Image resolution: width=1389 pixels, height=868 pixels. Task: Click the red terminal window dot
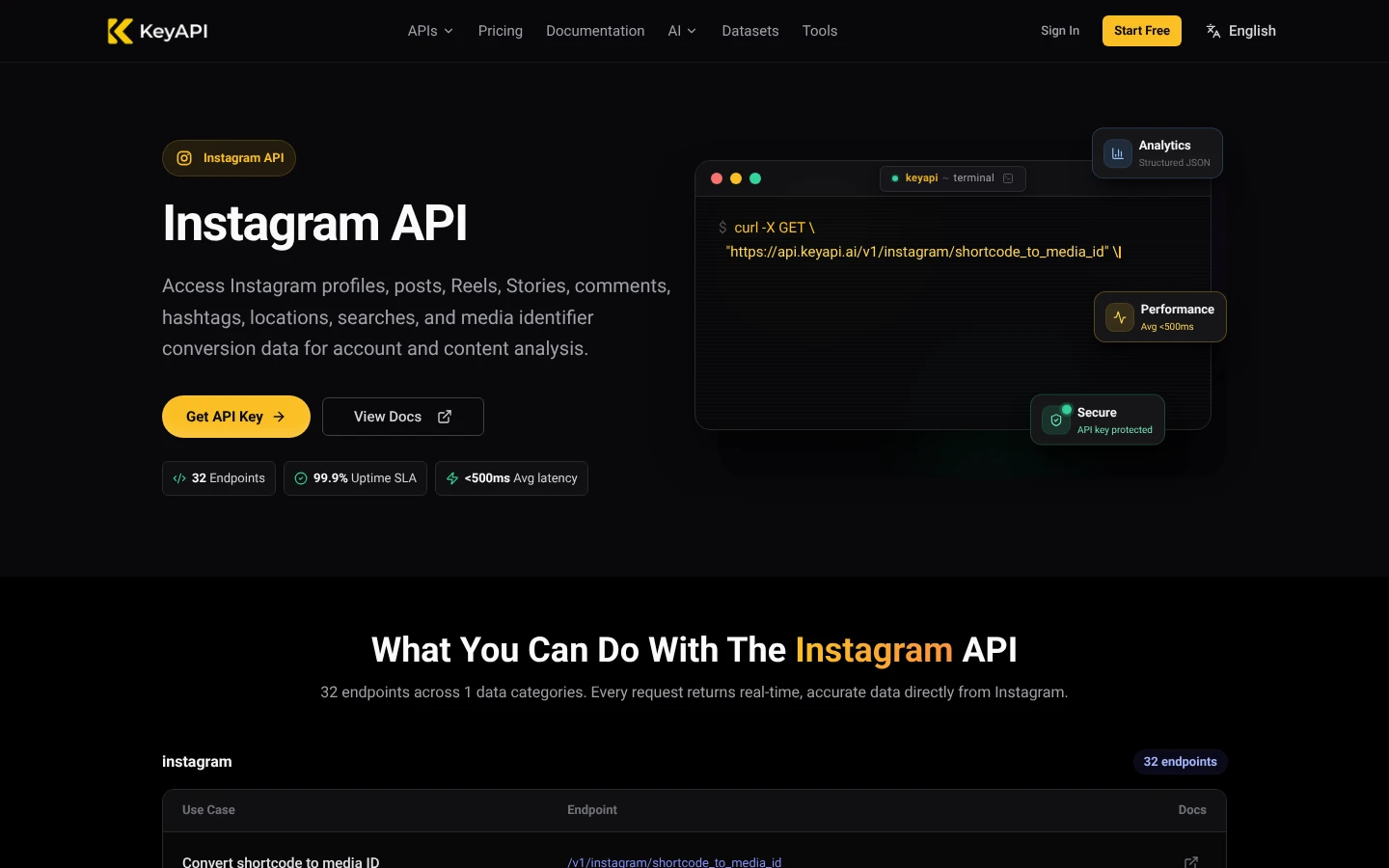[717, 178]
